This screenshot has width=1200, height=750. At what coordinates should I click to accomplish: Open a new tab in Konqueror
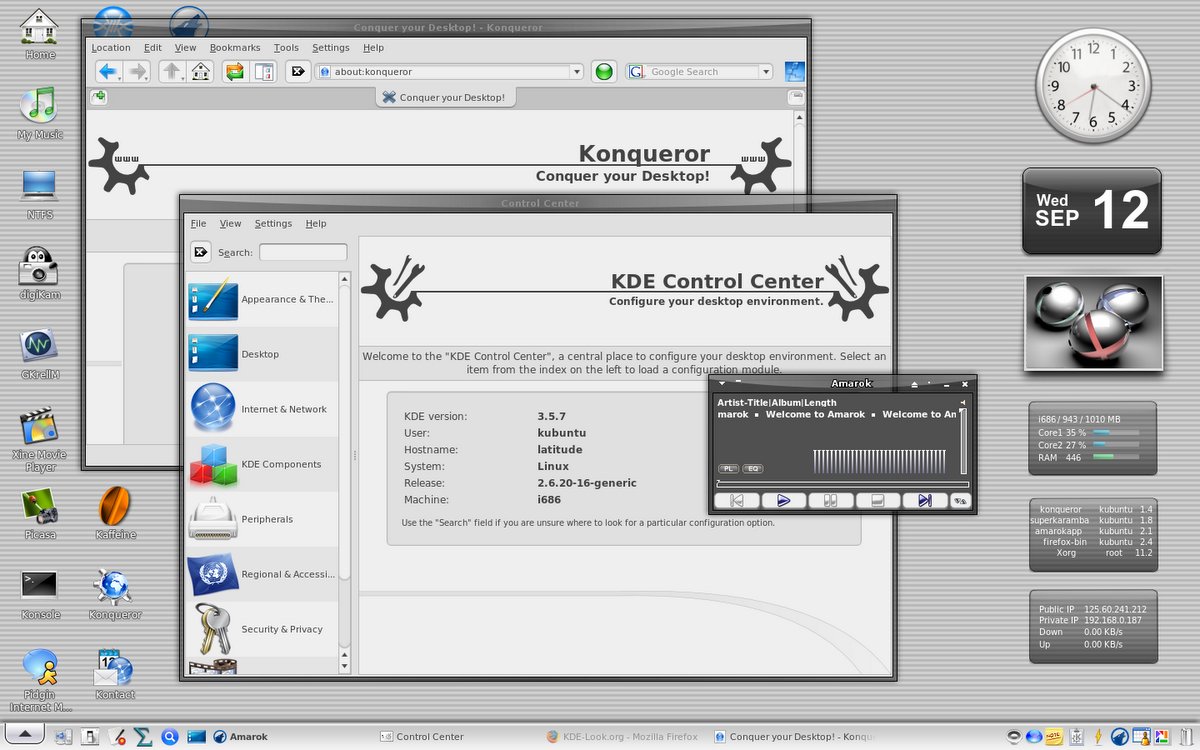point(98,97)
